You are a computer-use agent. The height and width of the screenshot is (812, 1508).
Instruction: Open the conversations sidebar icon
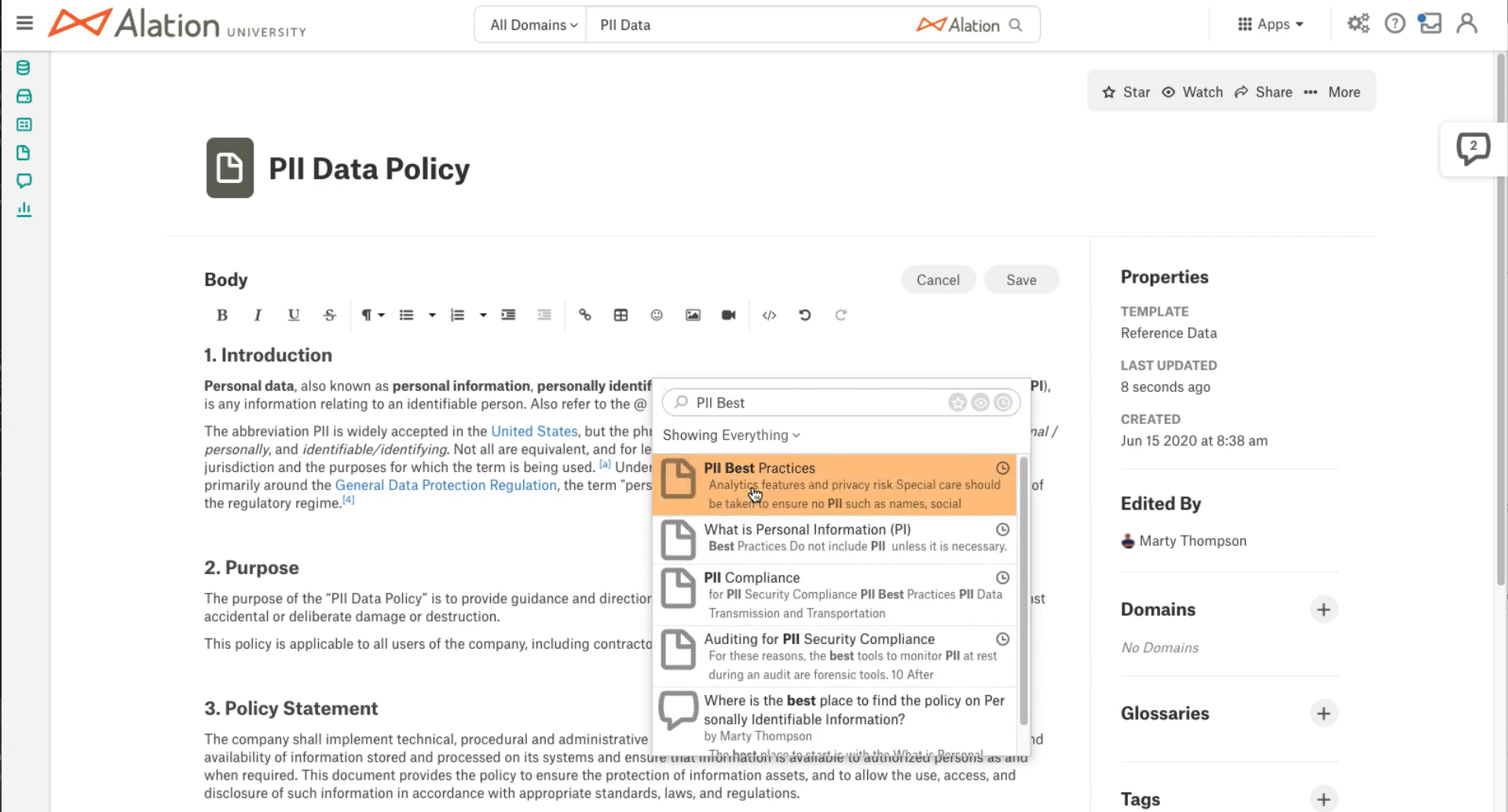click(24, 181)
